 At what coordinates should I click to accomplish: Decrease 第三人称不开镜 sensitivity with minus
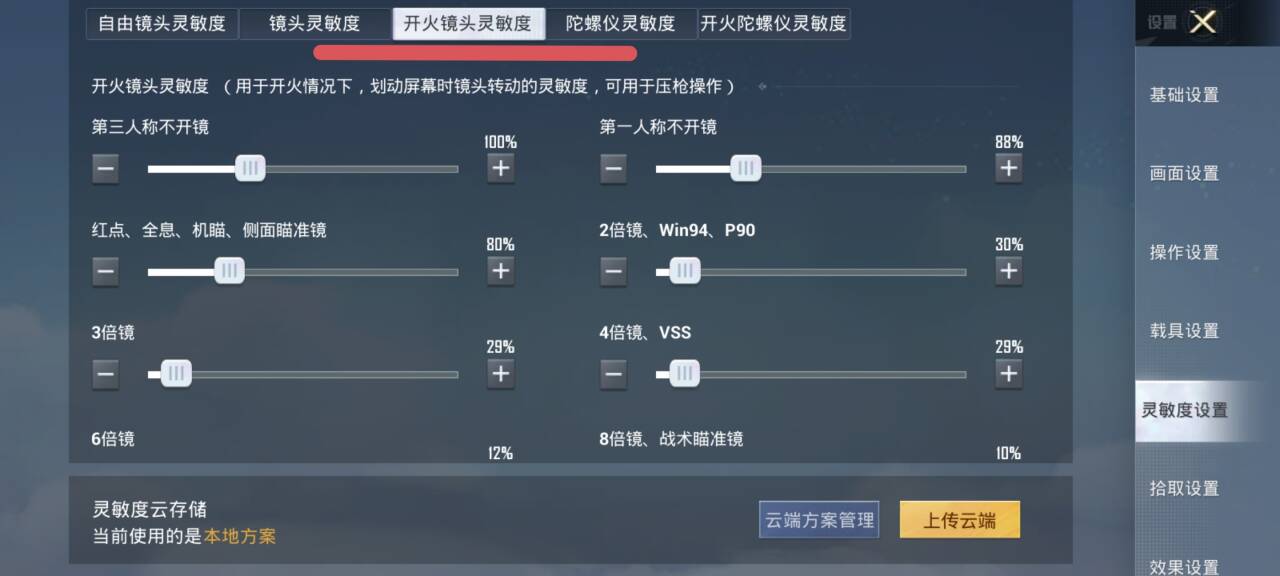coord(105,168)
